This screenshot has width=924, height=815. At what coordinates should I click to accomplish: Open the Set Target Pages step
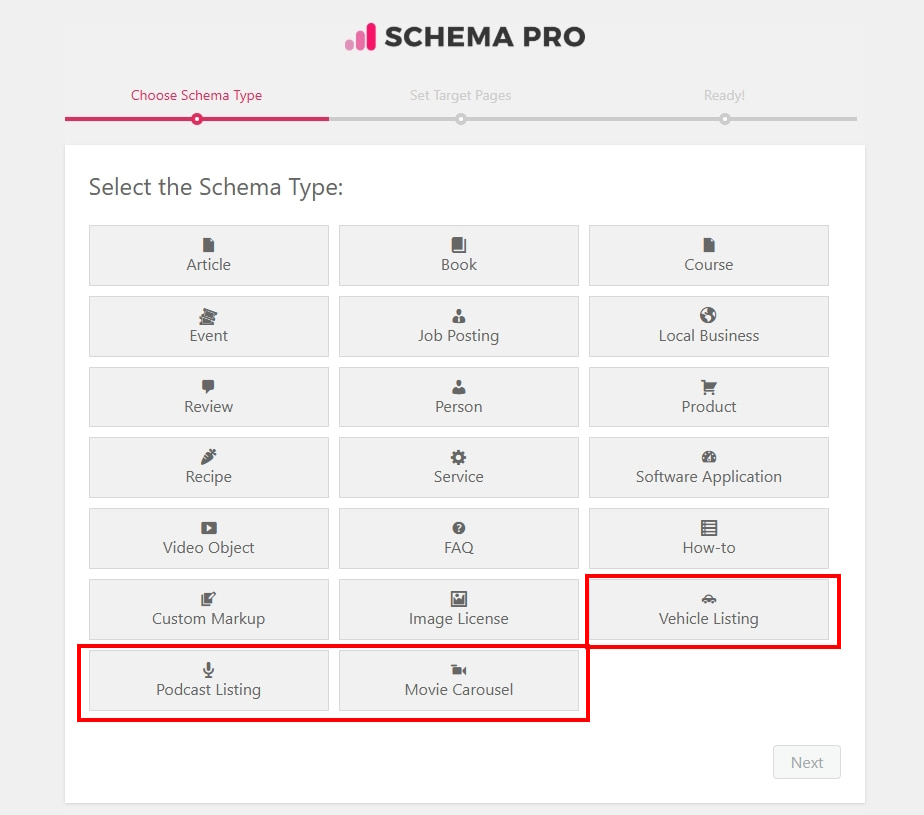coord(460,95)
